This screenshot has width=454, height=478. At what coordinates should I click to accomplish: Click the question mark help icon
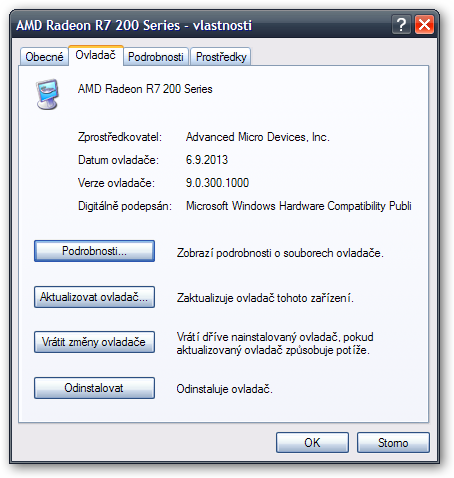401,24
